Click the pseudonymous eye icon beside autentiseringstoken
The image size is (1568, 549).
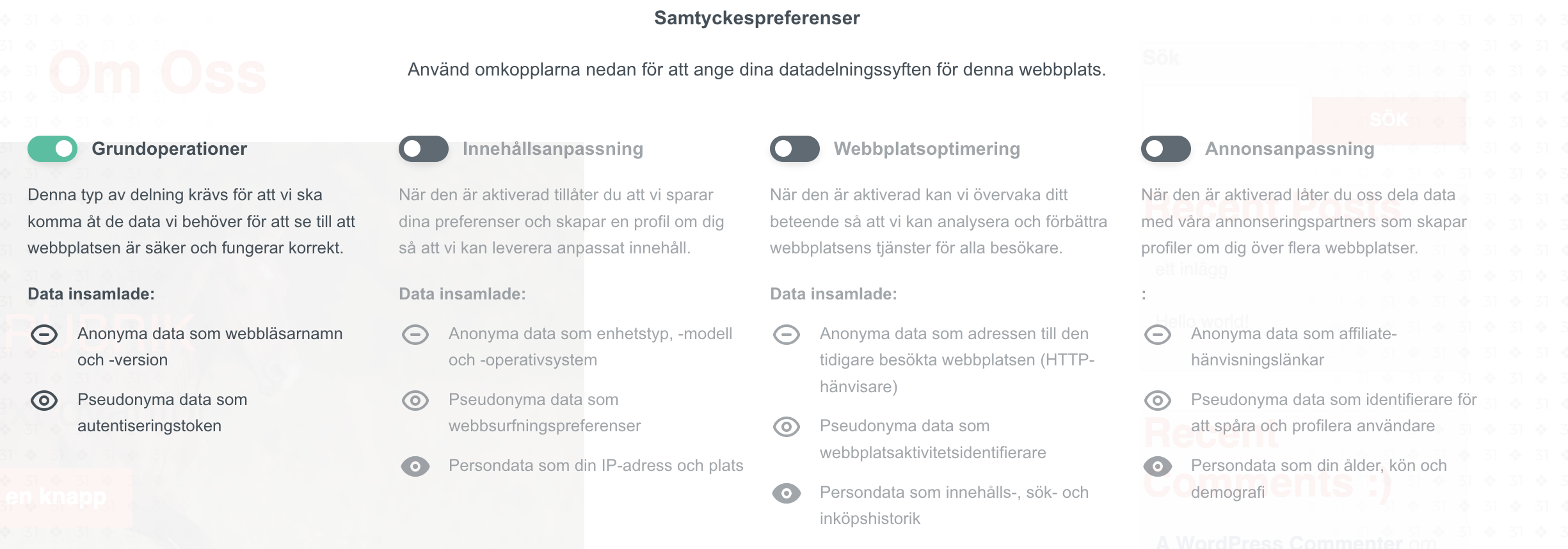pos(44,401)
